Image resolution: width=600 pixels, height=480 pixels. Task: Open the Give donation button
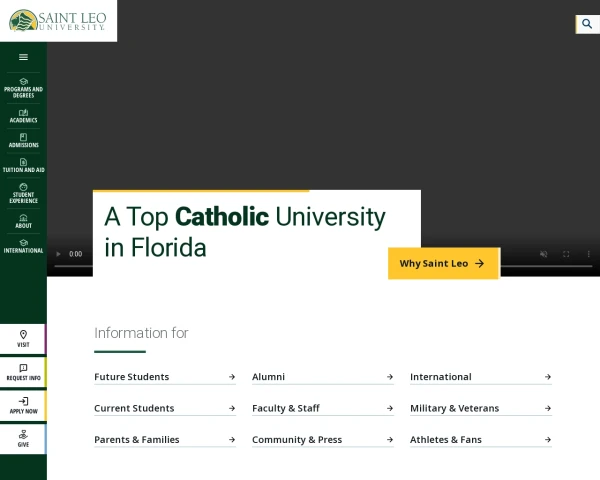tap(23, 439)
